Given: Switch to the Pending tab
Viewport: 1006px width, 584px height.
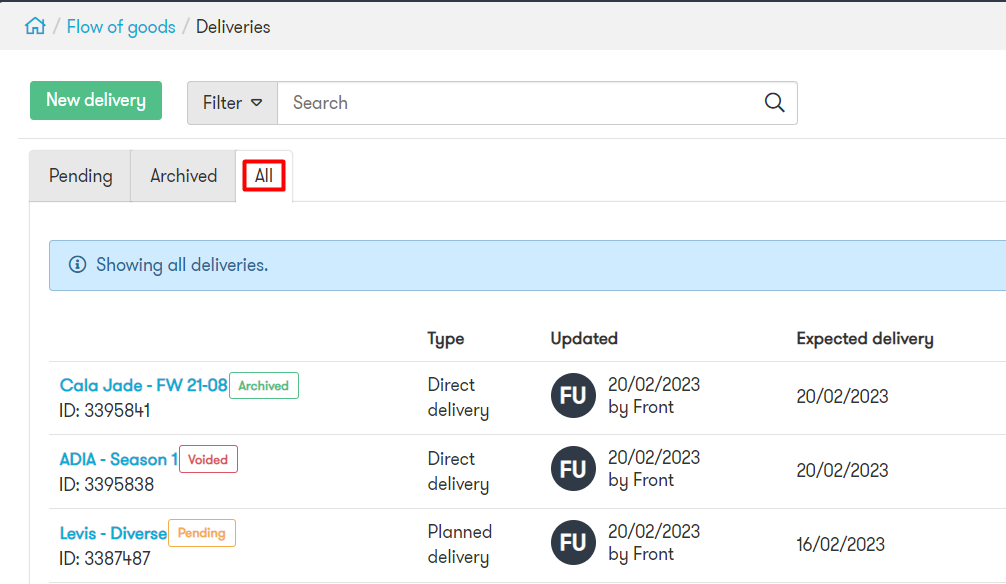Looking at the screenshot, I should pos(80,176).
